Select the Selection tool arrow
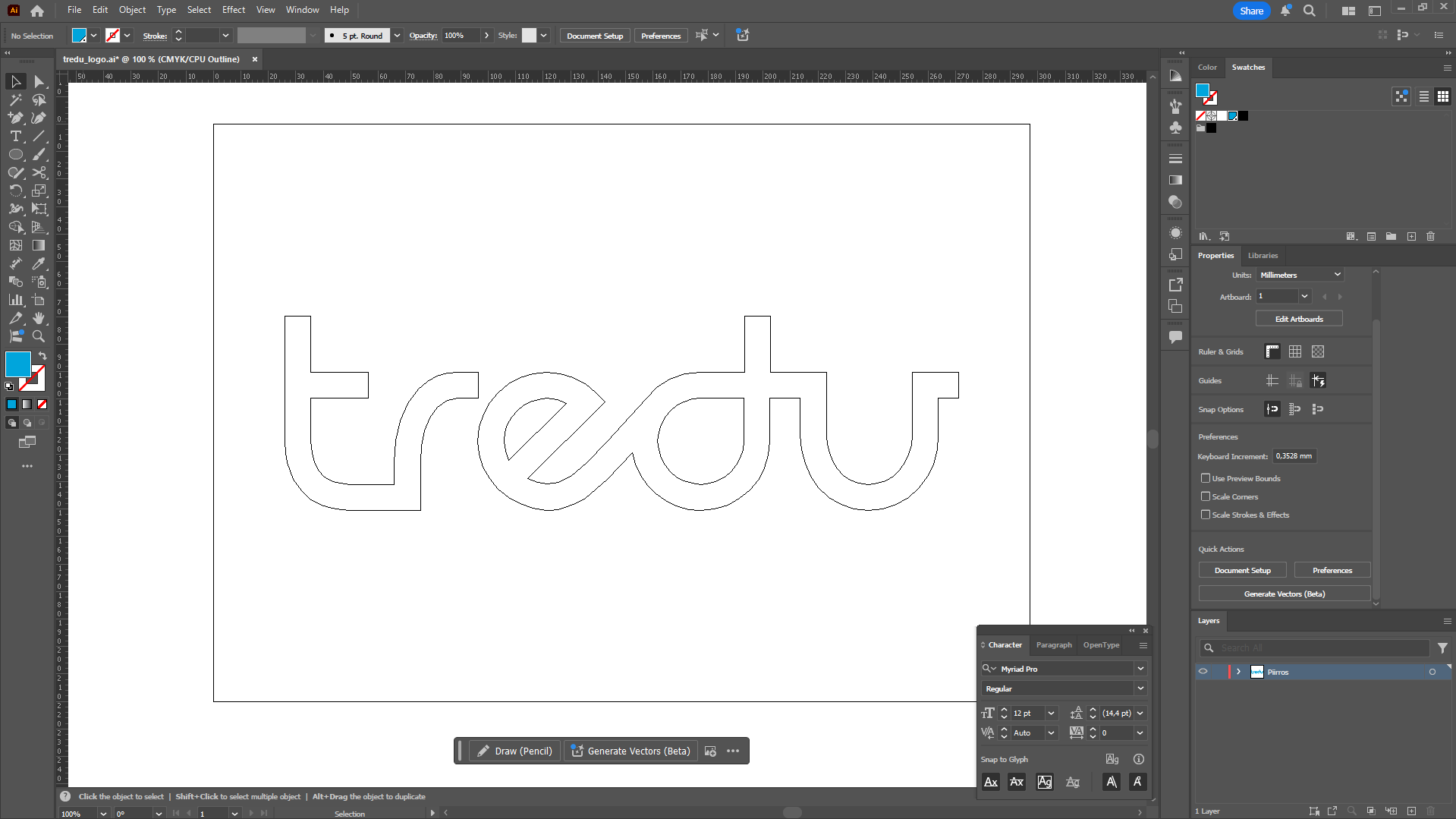 pos(16,81)
